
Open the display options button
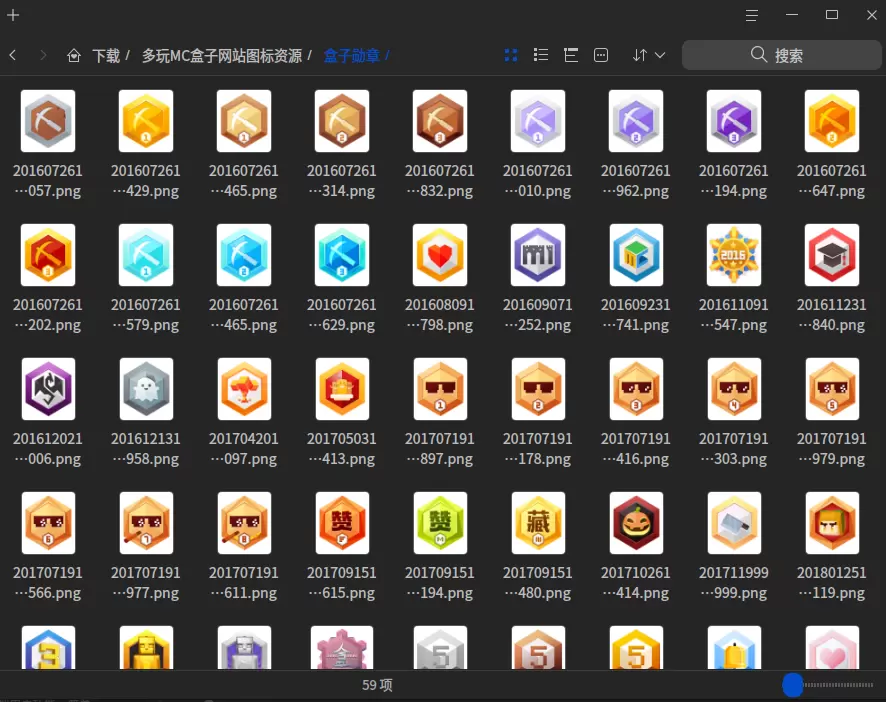click(601, 55)
